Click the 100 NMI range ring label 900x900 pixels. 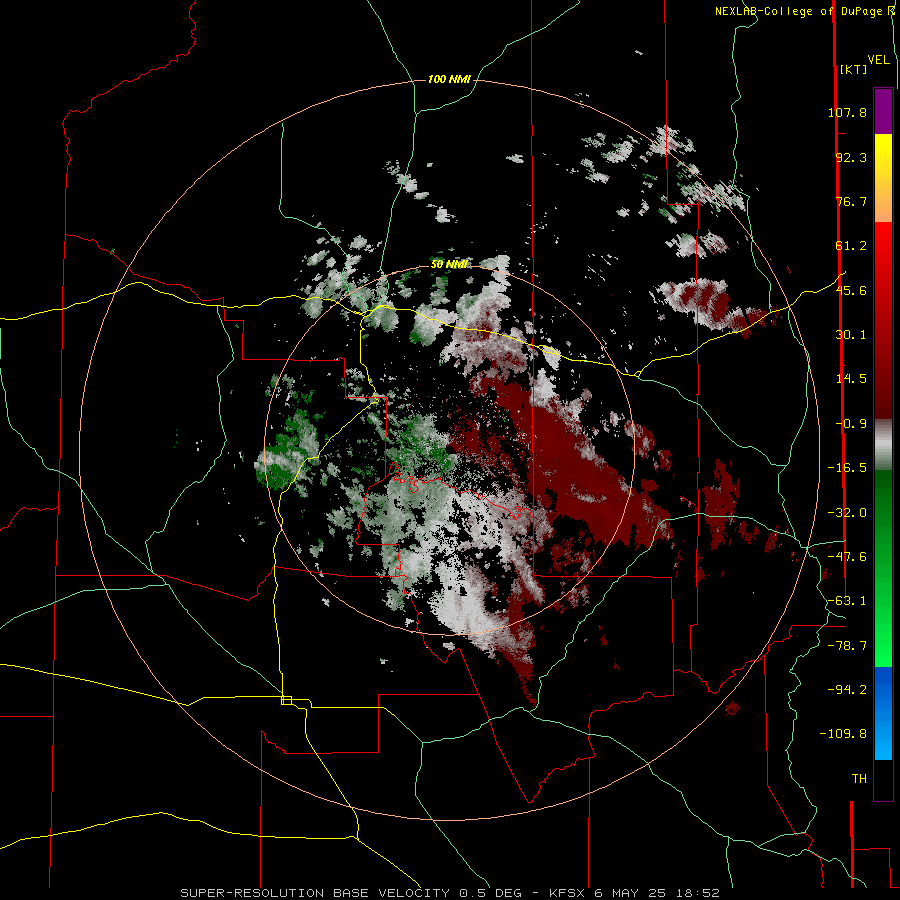point(449,79)
